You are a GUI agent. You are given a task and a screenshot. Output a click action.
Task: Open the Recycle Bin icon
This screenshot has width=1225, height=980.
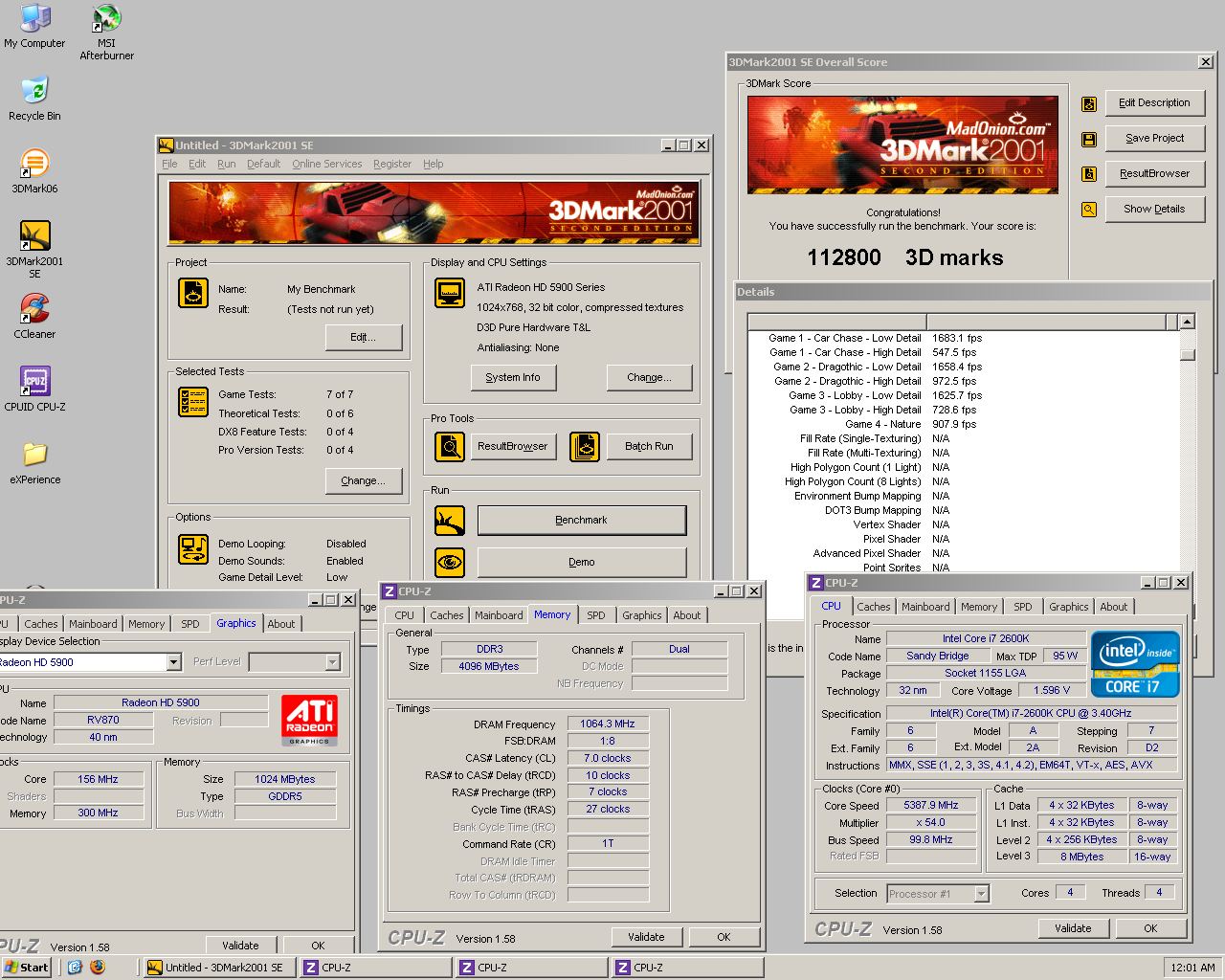(x=34, y=98)
